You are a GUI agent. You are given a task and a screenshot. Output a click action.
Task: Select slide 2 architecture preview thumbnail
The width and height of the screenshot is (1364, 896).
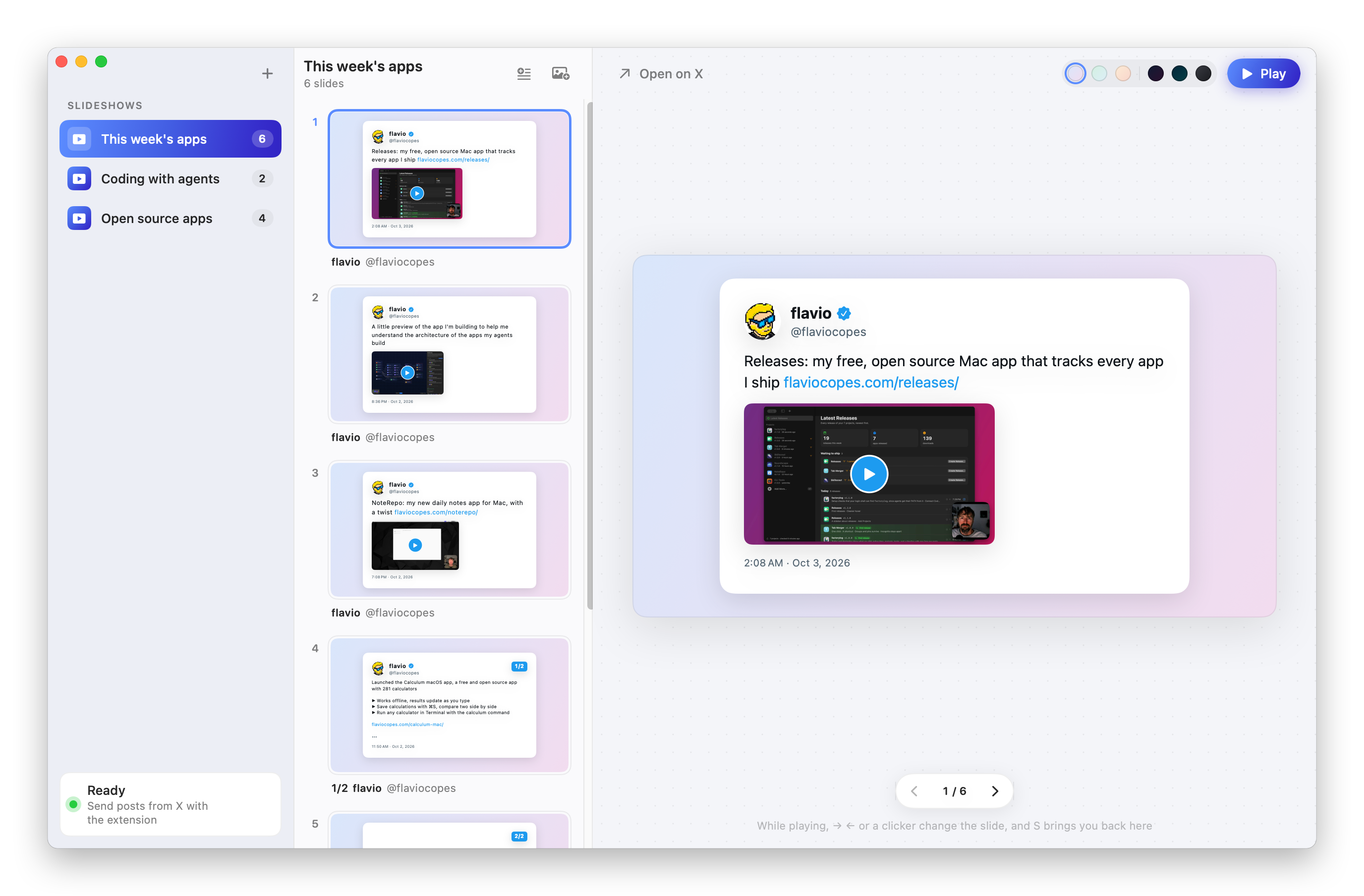[x=450, y=354]
